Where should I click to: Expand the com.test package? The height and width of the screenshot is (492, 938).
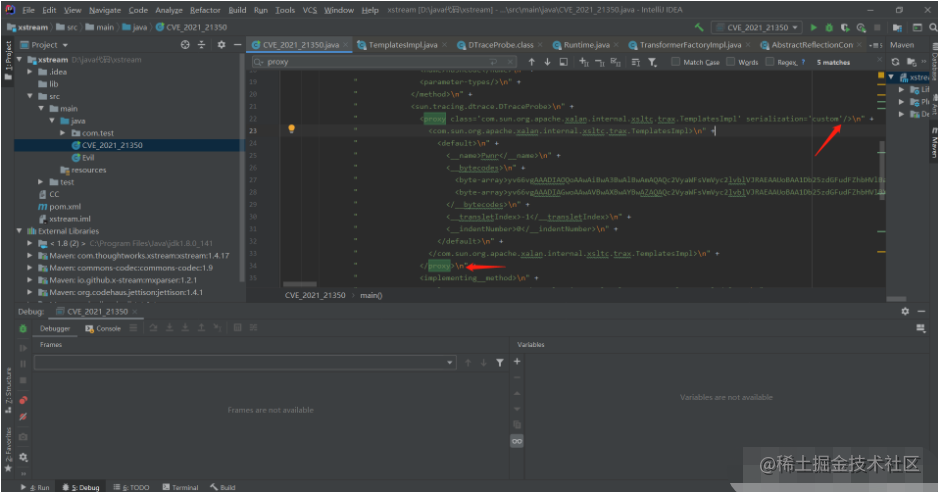pos(63,133)
